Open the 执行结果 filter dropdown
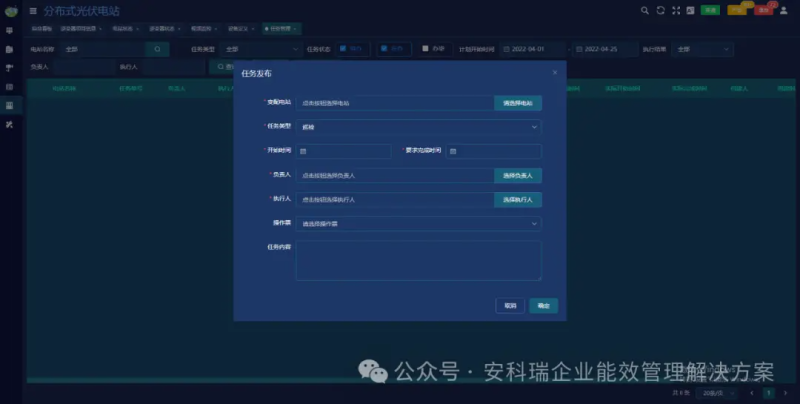This screenshot has height=404, width=800. [703, 49]
